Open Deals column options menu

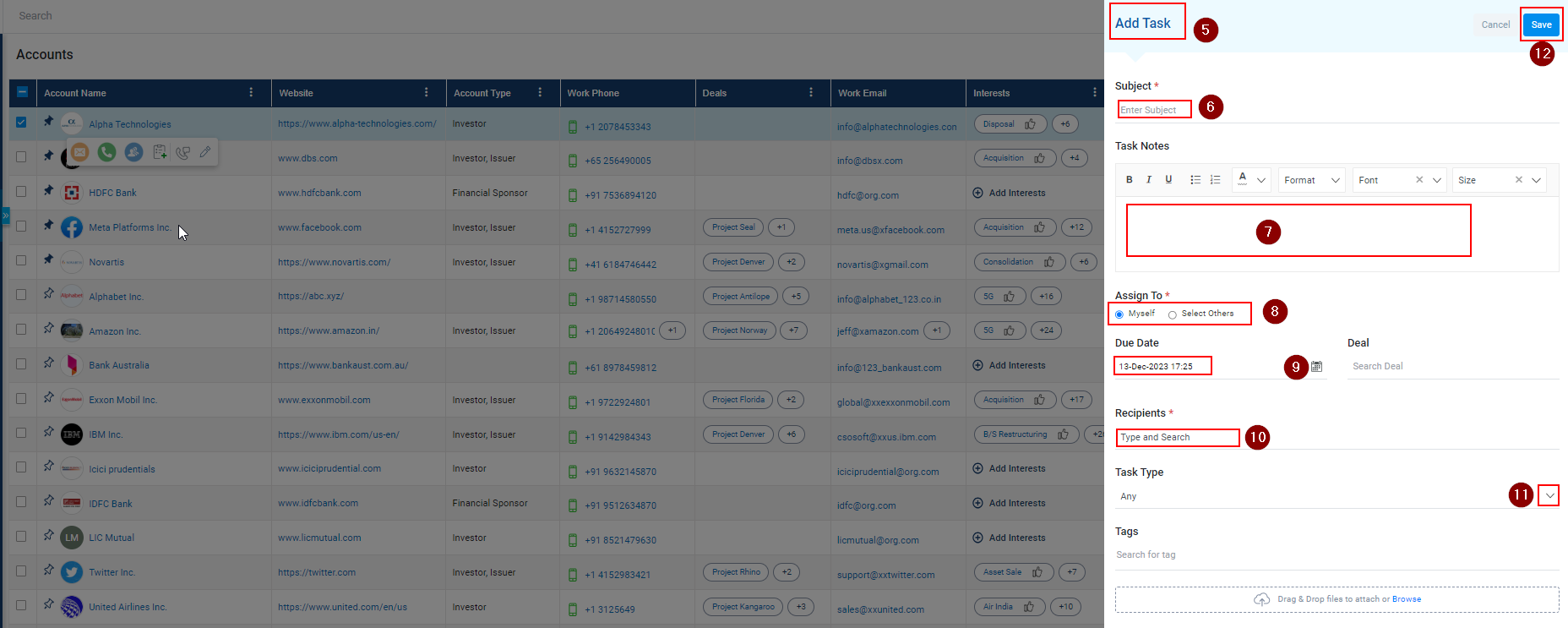click(811, 92)
